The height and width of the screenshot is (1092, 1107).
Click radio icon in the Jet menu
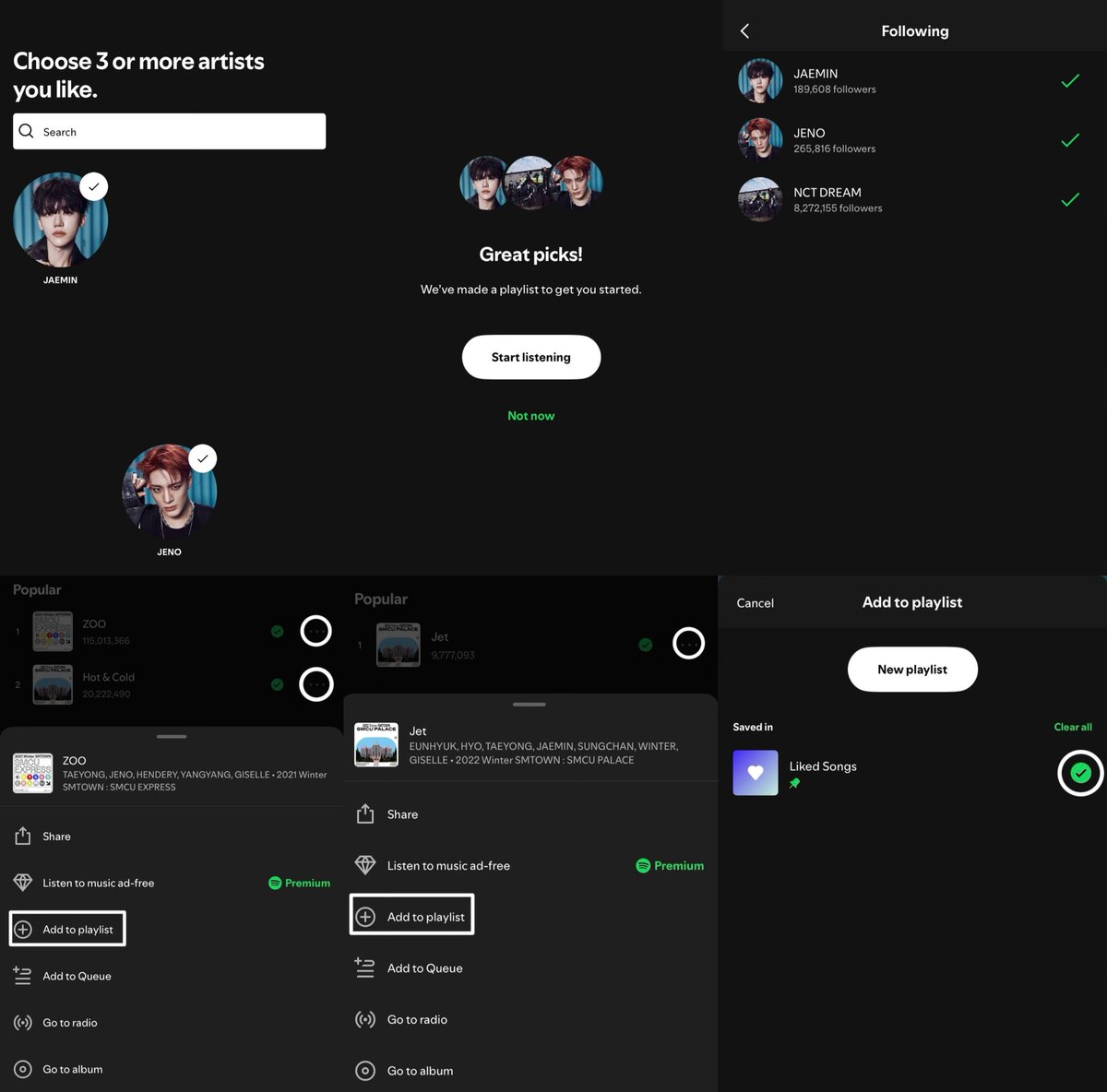(x=365, y=1019)
